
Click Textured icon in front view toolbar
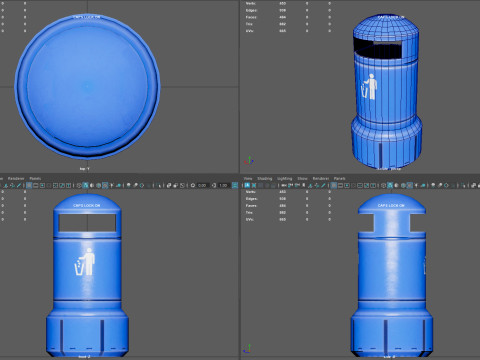[105, 185]
